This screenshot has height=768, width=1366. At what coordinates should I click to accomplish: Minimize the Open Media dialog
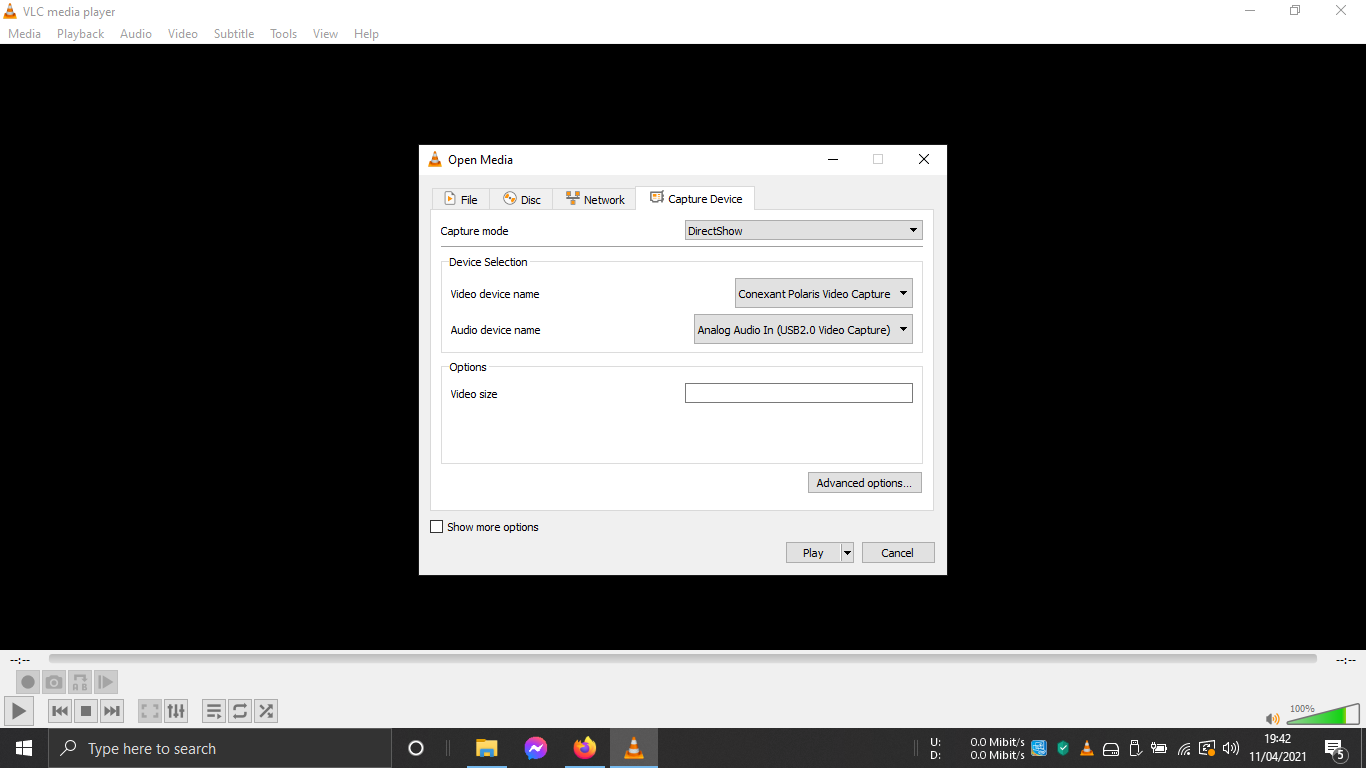tap(832, 159)
